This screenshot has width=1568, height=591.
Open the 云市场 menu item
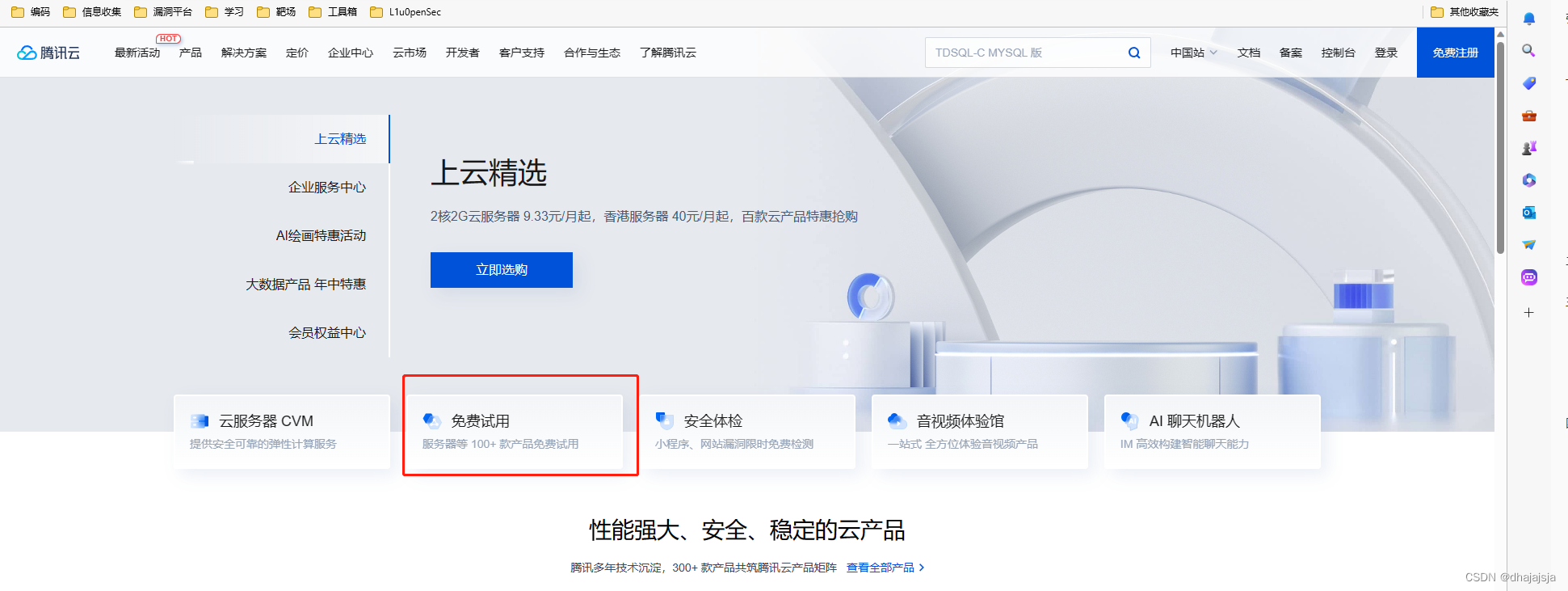point(410,53)
